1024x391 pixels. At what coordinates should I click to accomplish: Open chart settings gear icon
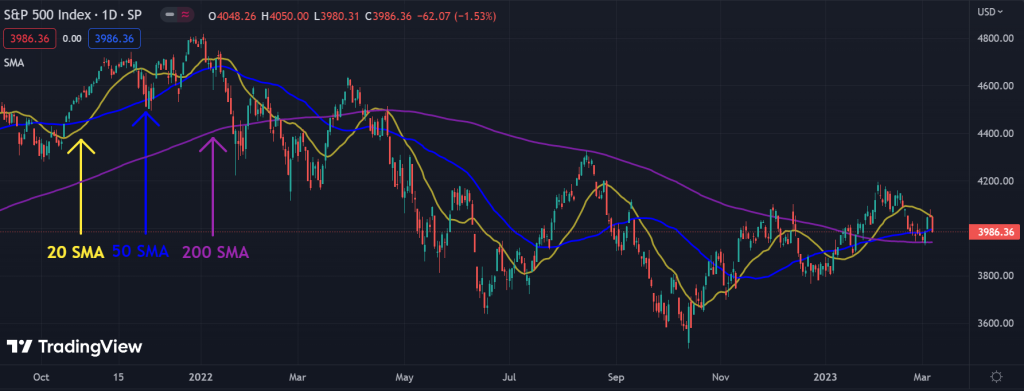(997, 376)
